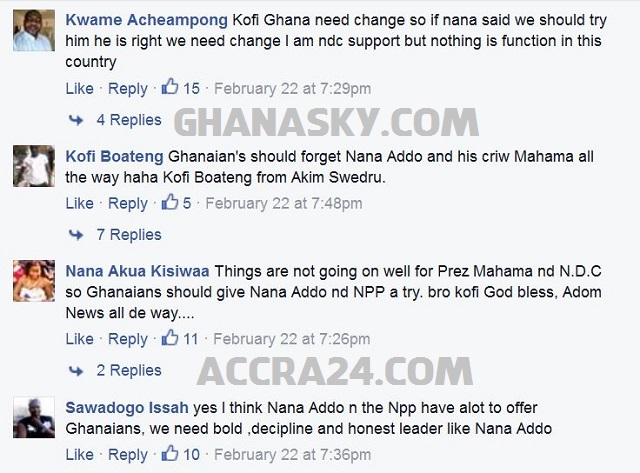
Task: Click reply arrow icon beside 2 Replies
Action: pyautogui.click(x=76, y=371)
